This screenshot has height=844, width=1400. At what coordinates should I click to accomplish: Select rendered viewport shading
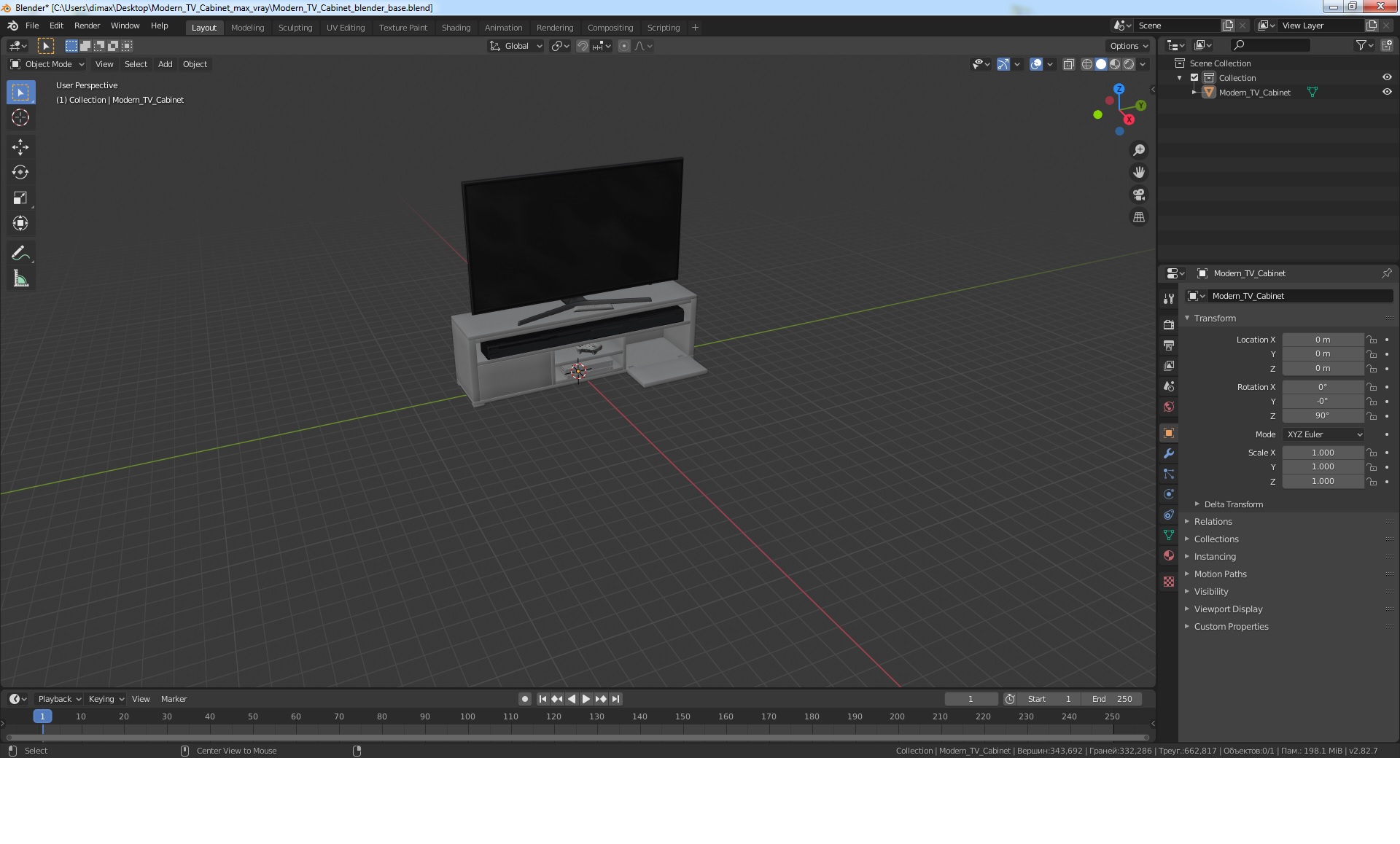click(x=1129, y=64)
